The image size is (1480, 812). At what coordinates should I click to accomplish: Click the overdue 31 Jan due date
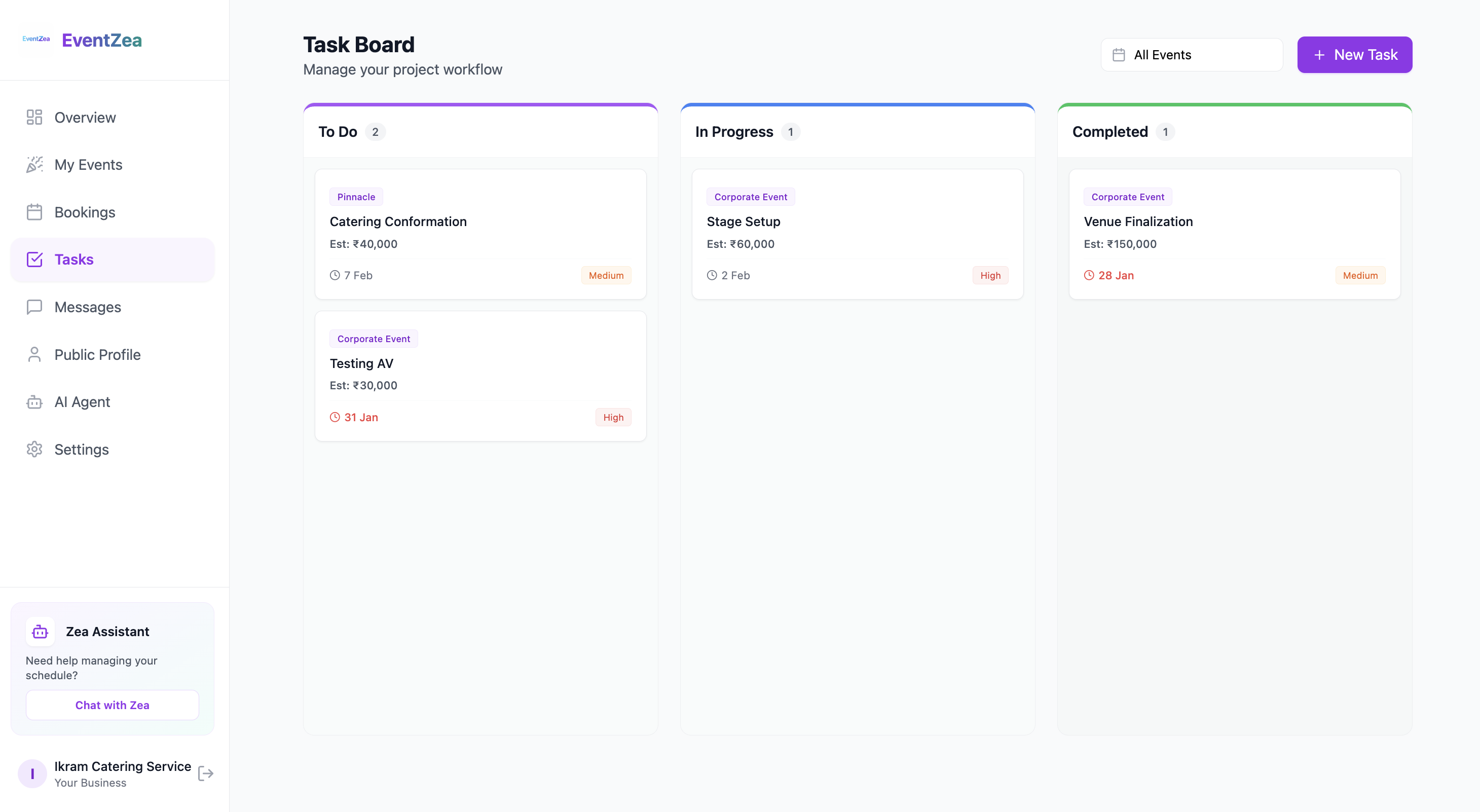360,417
